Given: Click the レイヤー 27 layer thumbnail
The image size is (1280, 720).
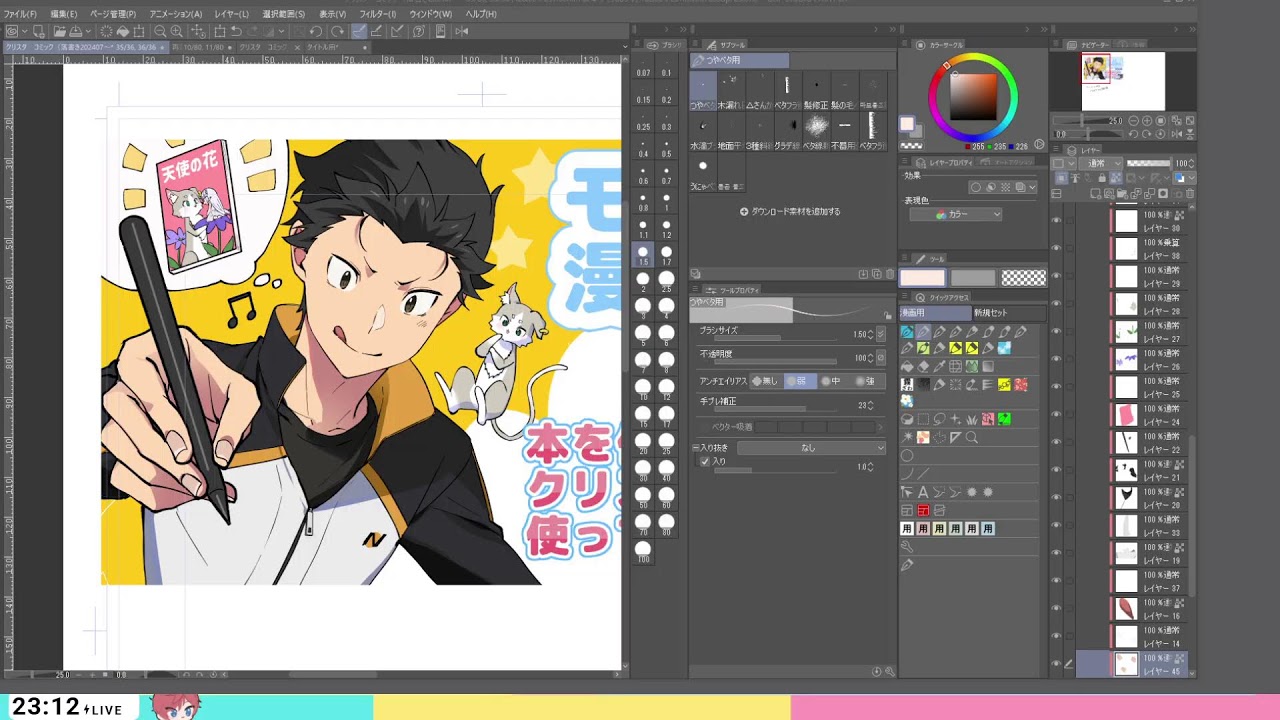Looking at the screenshot, I should pos(1127,331).
